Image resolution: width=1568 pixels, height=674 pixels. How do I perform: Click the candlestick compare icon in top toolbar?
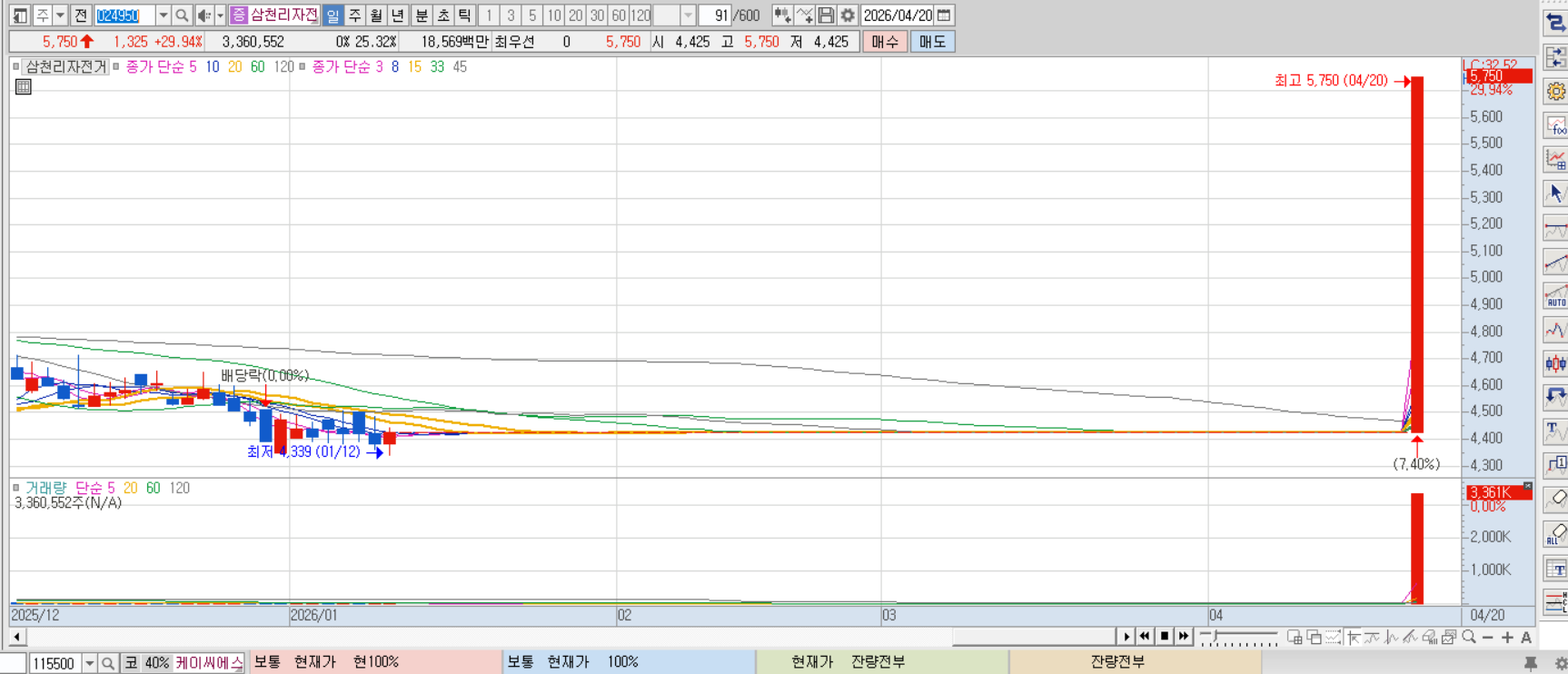click(x=782, y=15)
